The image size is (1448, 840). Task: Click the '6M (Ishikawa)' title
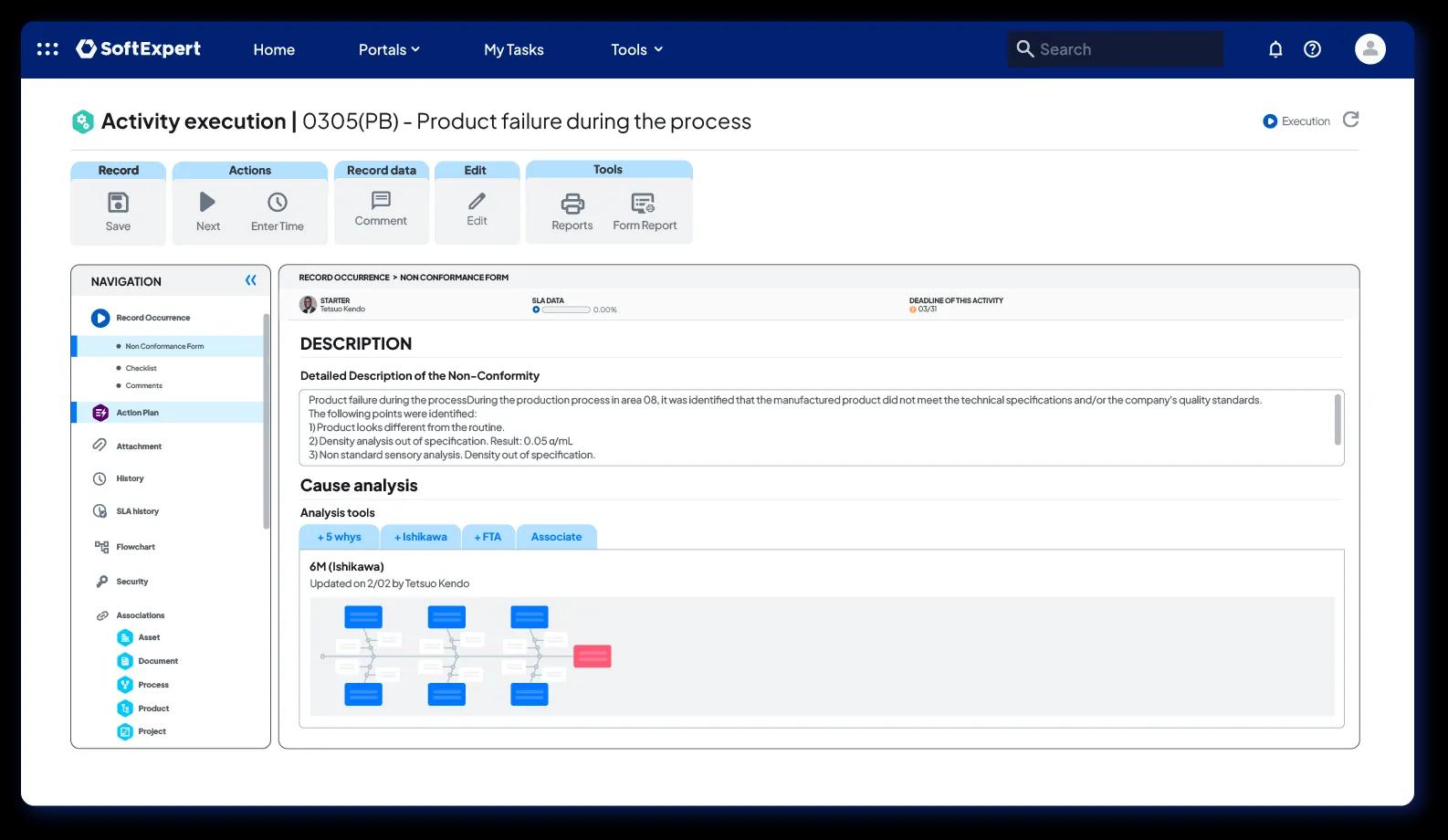pos(347,566)
